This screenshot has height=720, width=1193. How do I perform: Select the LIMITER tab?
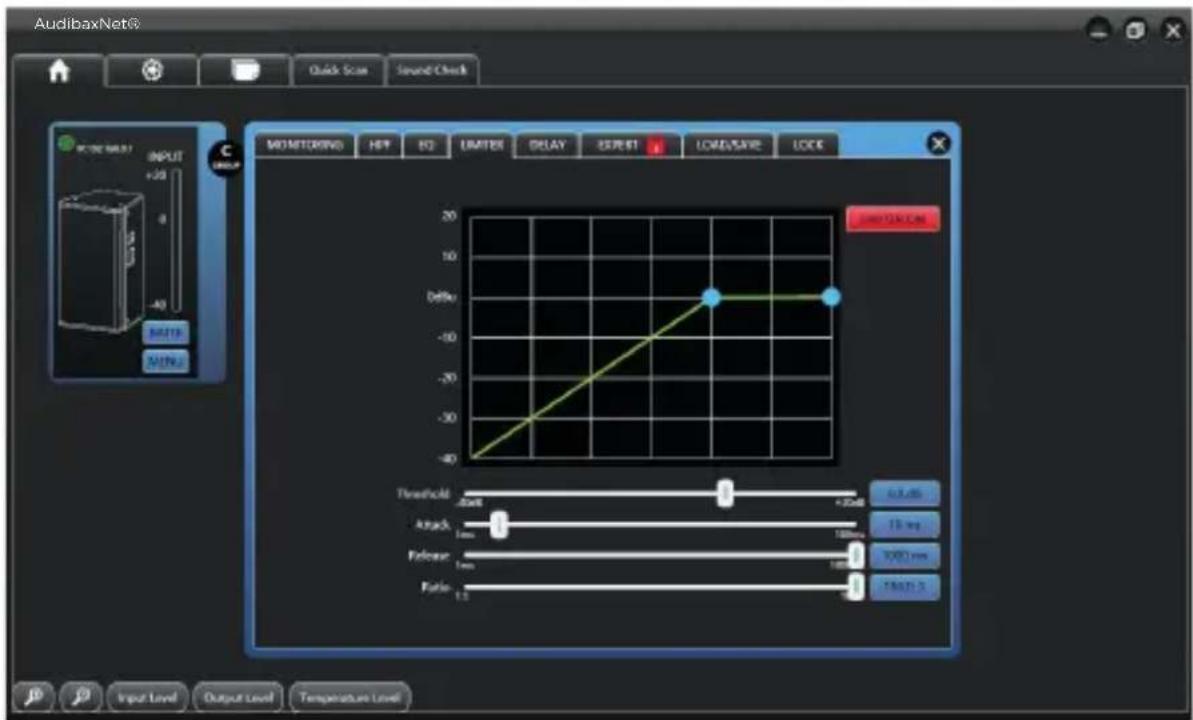tap(482, 145)
